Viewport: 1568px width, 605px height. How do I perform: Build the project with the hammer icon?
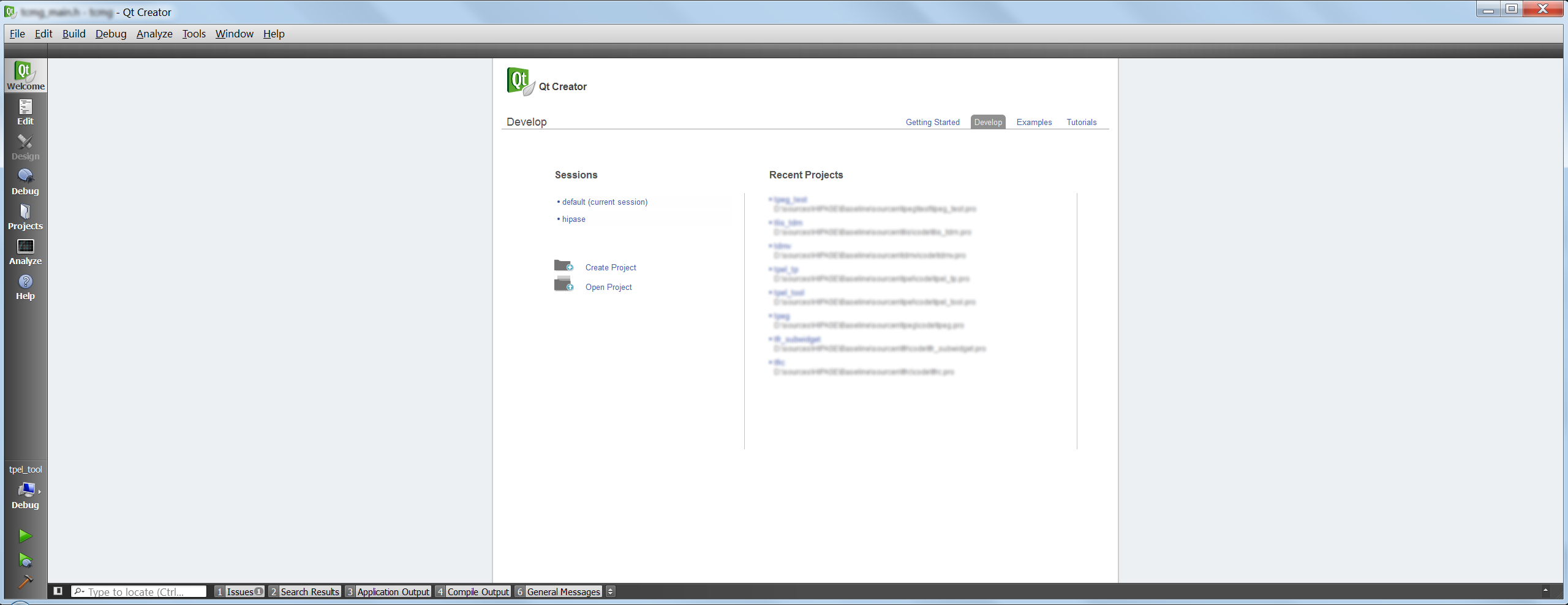coord(25,581)
